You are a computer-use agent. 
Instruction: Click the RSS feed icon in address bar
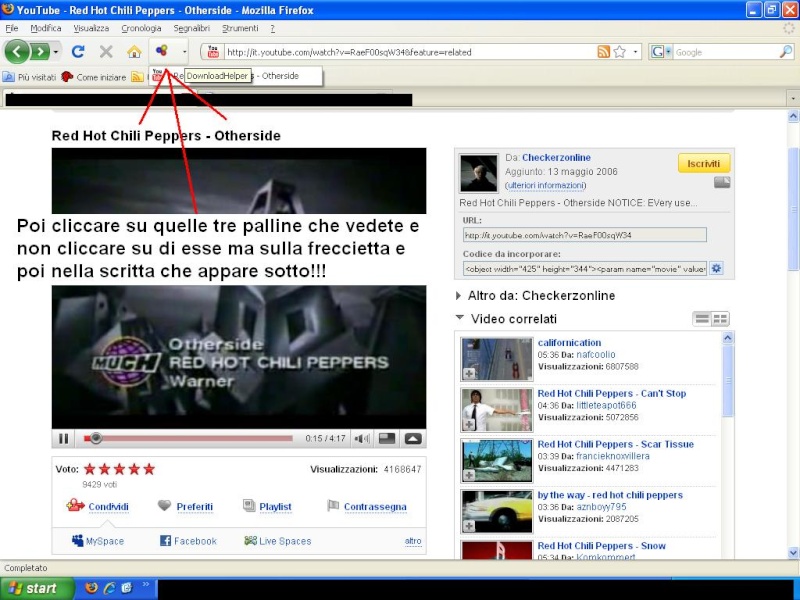(x=604, y=52)
